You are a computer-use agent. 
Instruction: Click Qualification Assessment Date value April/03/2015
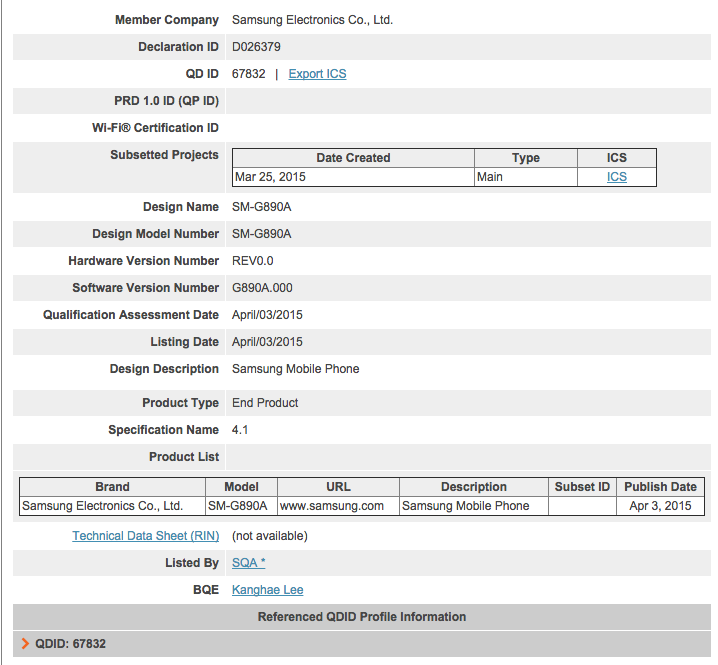pos(267,315)
